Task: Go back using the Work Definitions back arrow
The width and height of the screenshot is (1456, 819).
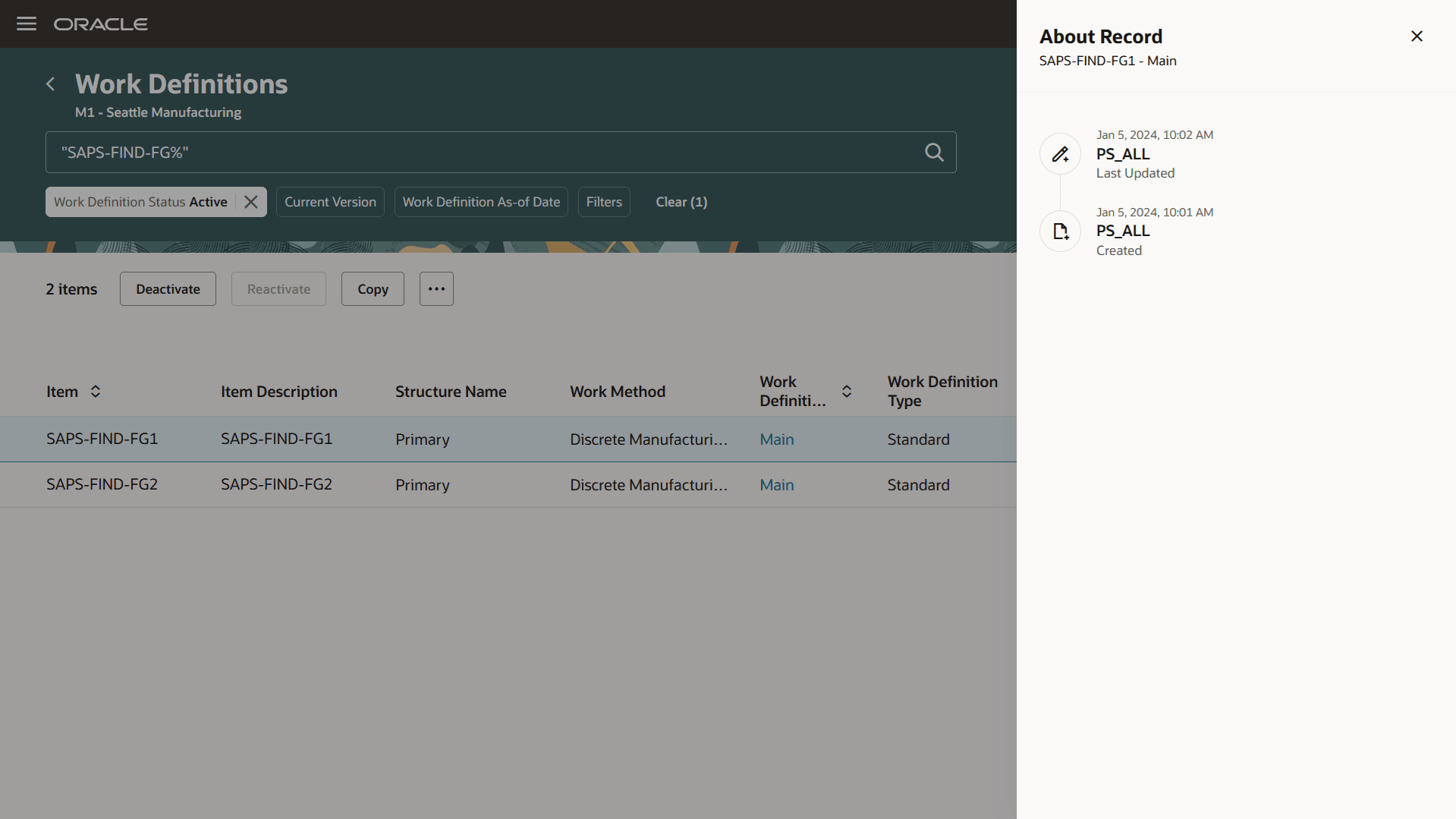Action: click(x=51, y=84)
